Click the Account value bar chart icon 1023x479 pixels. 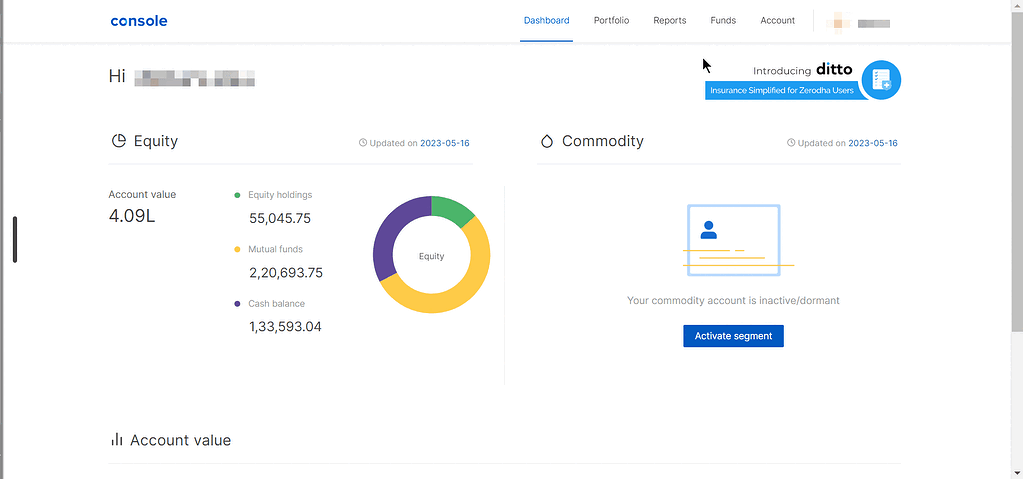coord(117,440)
